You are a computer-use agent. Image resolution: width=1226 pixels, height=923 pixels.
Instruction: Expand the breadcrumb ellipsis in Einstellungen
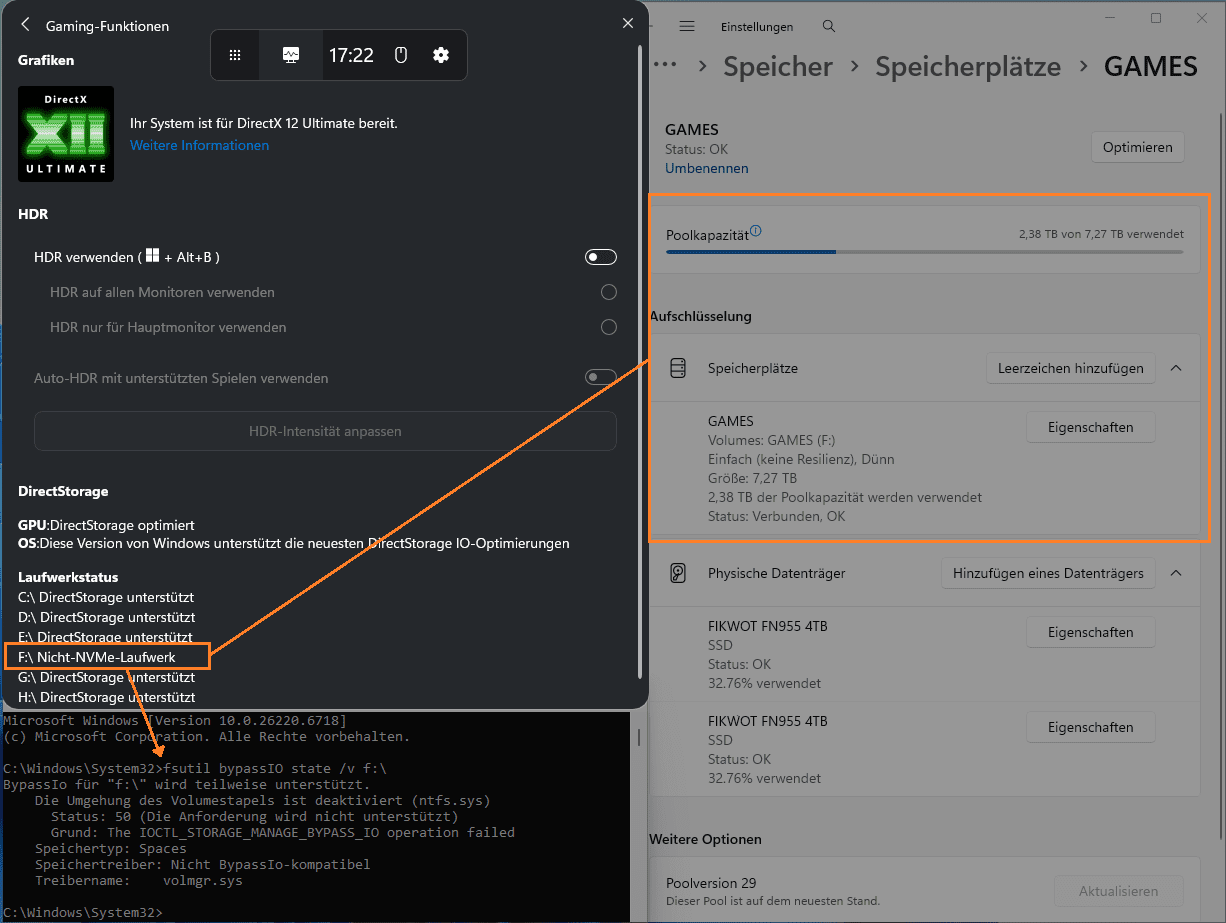point(665,66)
